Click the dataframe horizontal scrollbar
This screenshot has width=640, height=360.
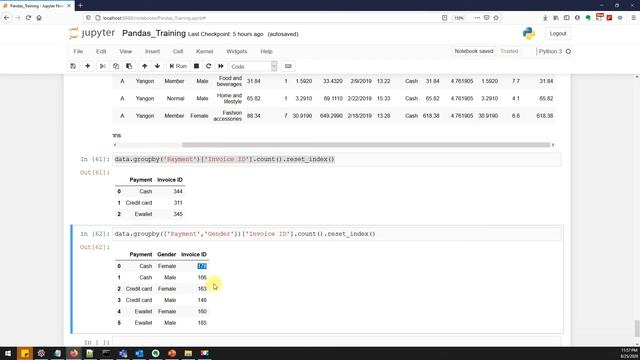tap(366, 145)
